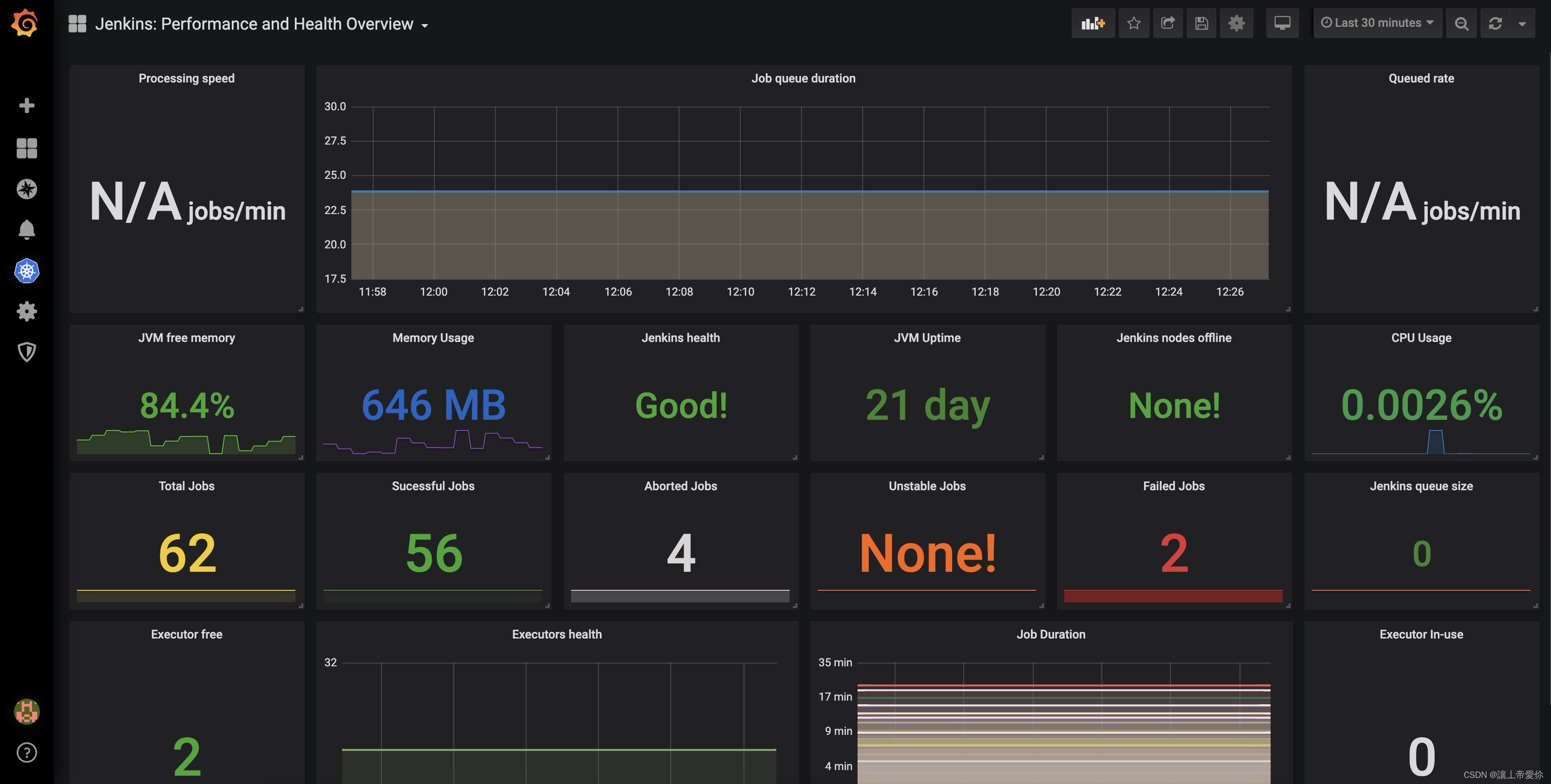The image size is (1551, 784).
Task: Cycle view mode with monitor icon
Action: pyautogui.click(x=1282, y=24)
